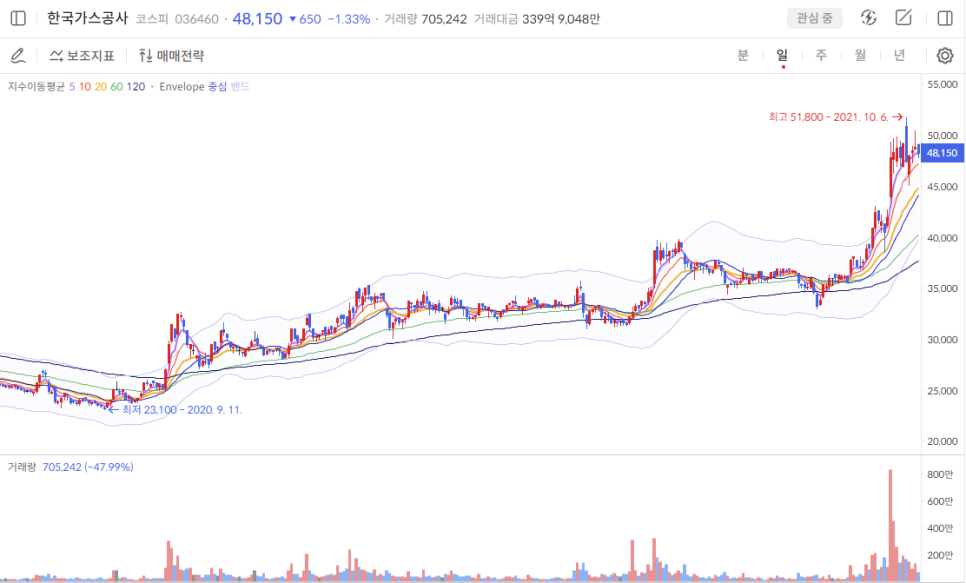Click the 55,000 price axis label
This screenshot has height=583, width=966.
[943, 84]
